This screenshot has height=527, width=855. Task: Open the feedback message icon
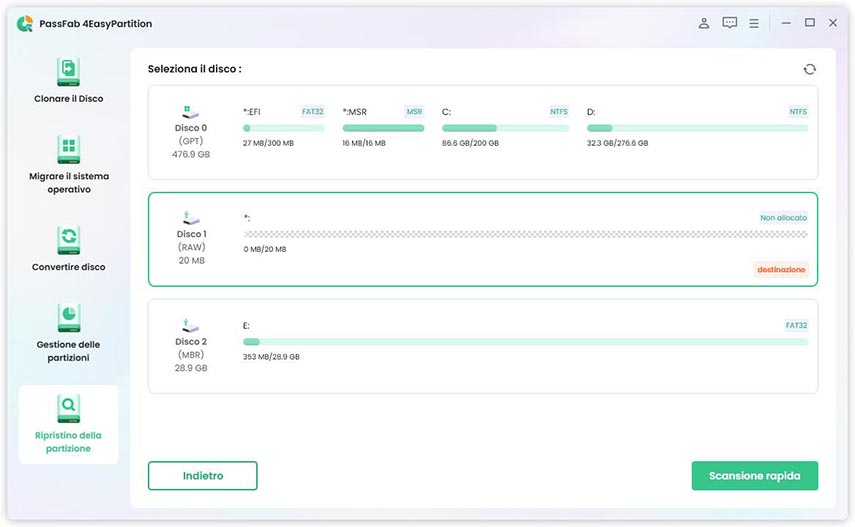730,23
